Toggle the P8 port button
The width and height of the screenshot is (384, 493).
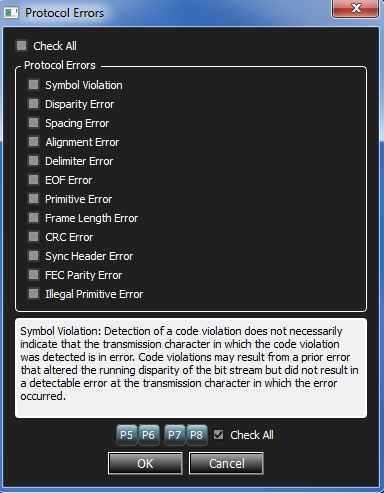click(197, 435)
